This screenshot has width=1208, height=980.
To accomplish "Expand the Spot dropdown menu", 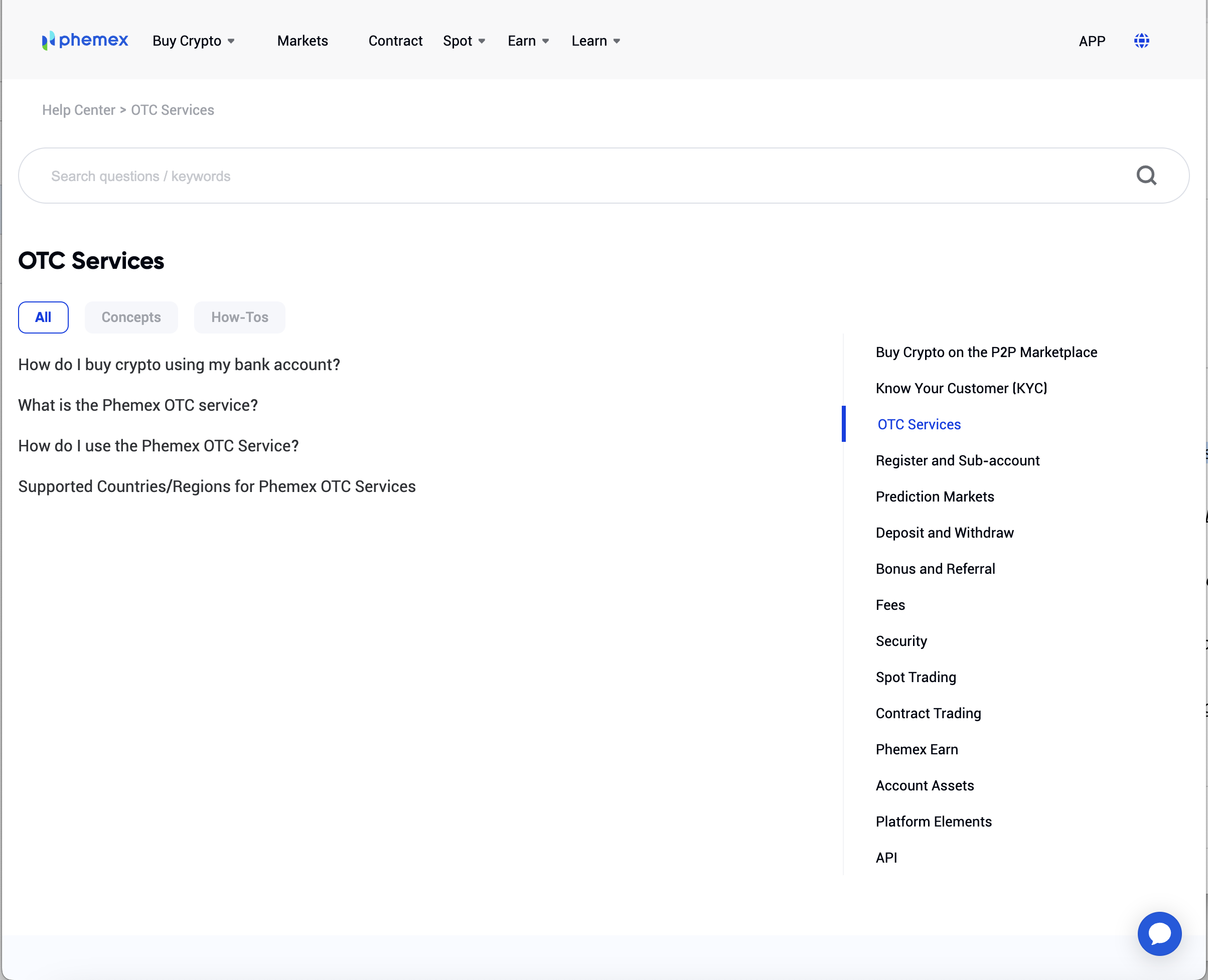I will coord(464,41).
